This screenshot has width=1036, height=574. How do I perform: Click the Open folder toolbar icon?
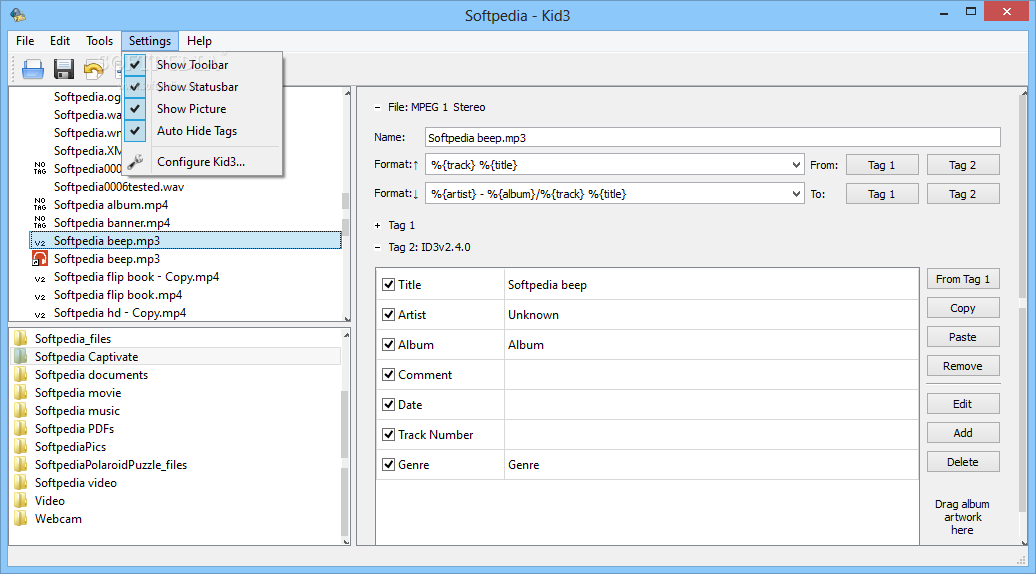point(33,69)
